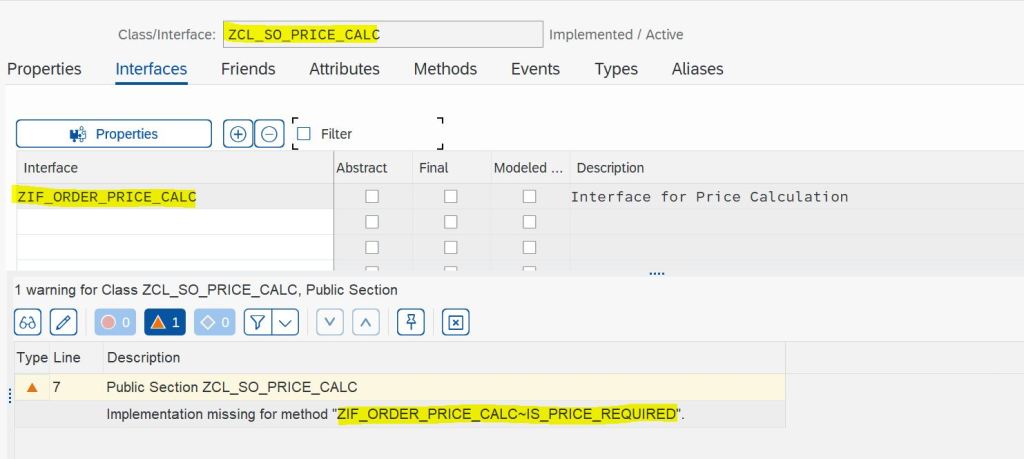
Task: Click the plus icon to add interface row
Action: point(238,134)
